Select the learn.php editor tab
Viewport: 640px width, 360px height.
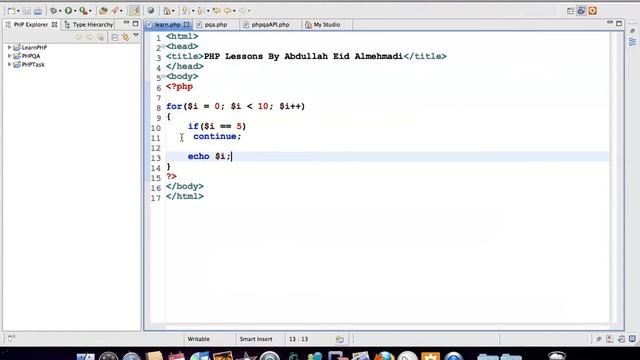167,25
